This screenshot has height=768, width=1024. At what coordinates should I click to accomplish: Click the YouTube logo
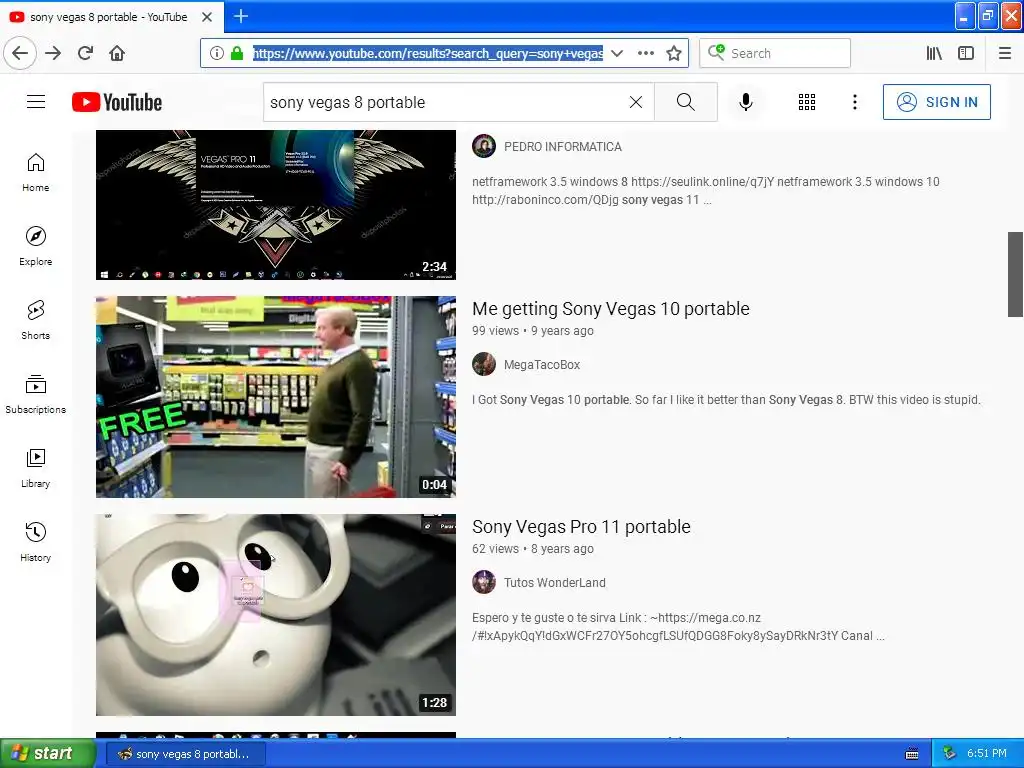click(x=117, y=102)
